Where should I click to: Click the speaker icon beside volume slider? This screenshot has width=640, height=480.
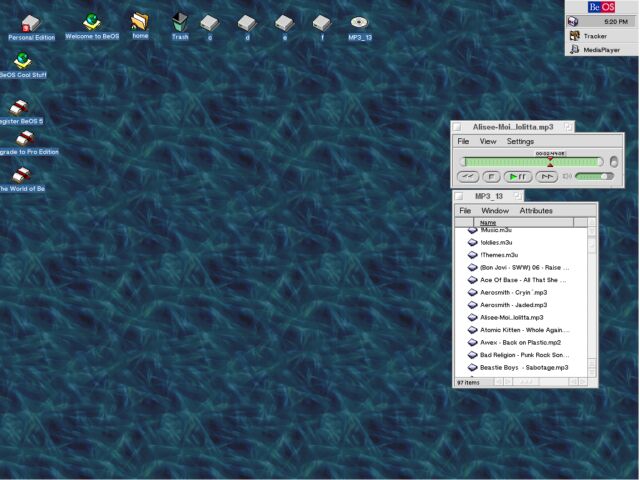(567, 176)
